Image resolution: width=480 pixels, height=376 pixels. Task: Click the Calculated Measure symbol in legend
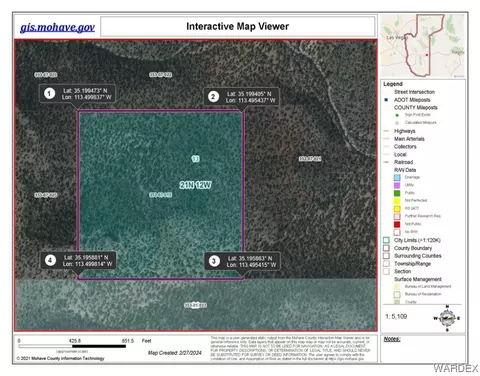(397, 123)
